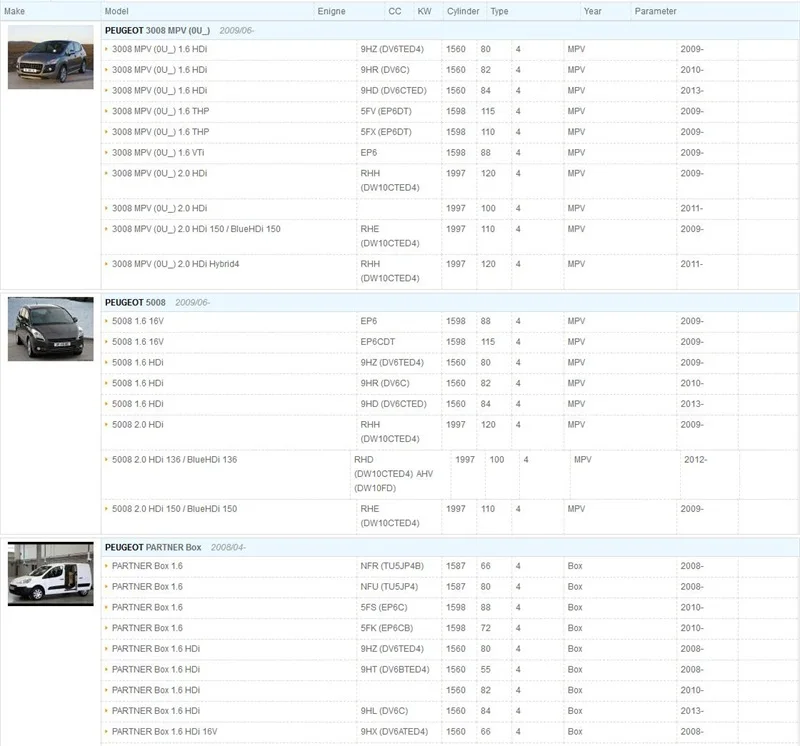Open the PEUGEOT 5008 group heading
This screenshot has height=746, width=800.
pos(135,303)
